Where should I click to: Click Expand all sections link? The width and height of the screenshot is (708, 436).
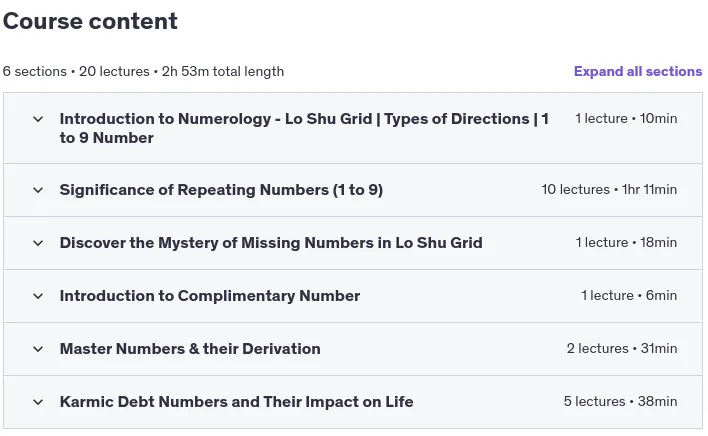point(638,71)
